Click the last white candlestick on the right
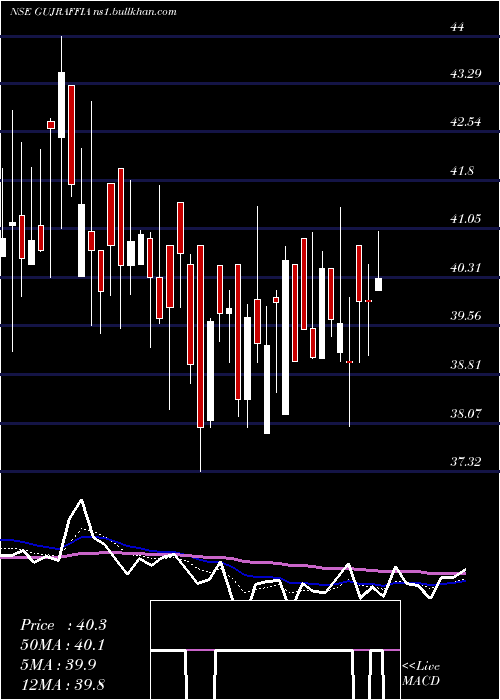Image resolution: width=500 pixels, height=700 pixels. [x=378, y=284]
